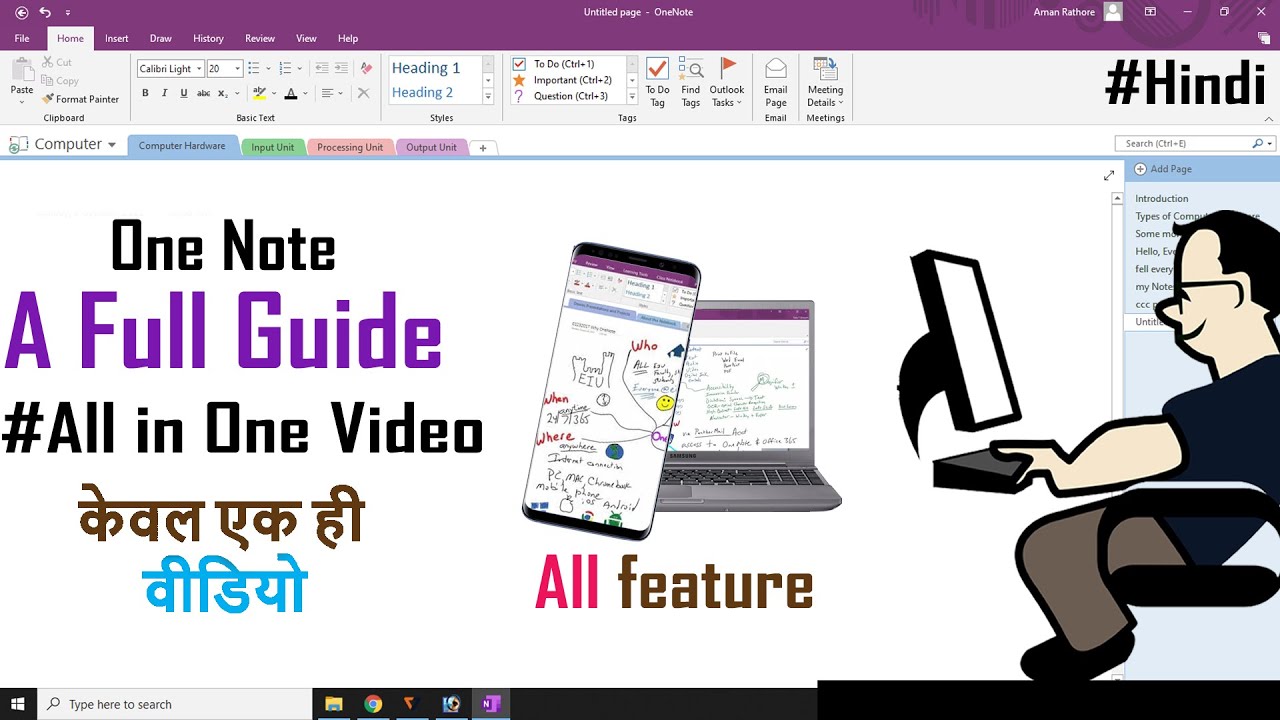The image size is (1280, 720).
Task: Select the Processing Unit section tab
Action: point(350,147)
